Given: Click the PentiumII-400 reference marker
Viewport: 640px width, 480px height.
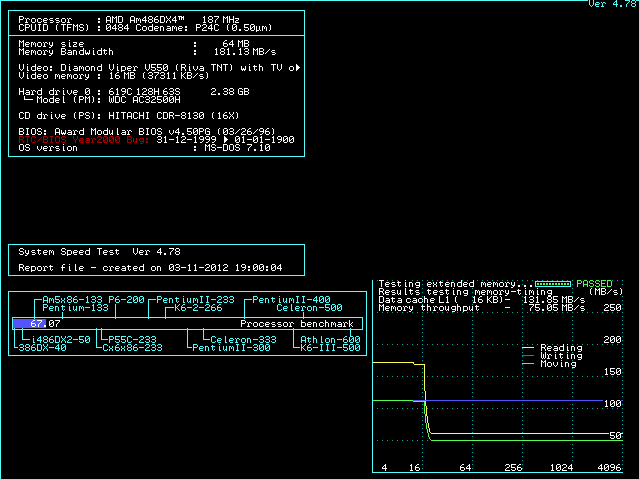Looking at the screenshot, I should click(x=291, y=300).
